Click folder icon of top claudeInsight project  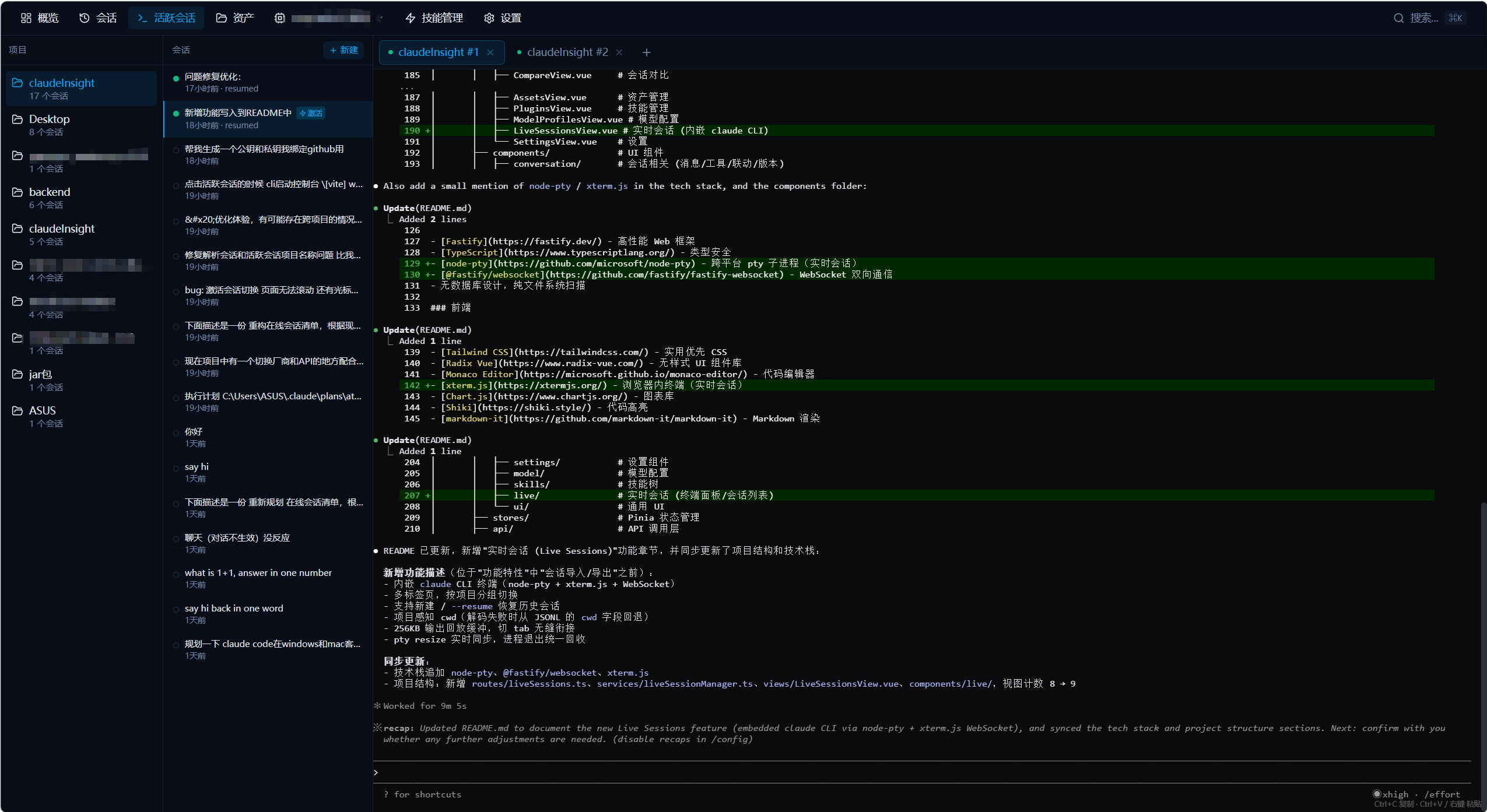(x=17, y=83)
